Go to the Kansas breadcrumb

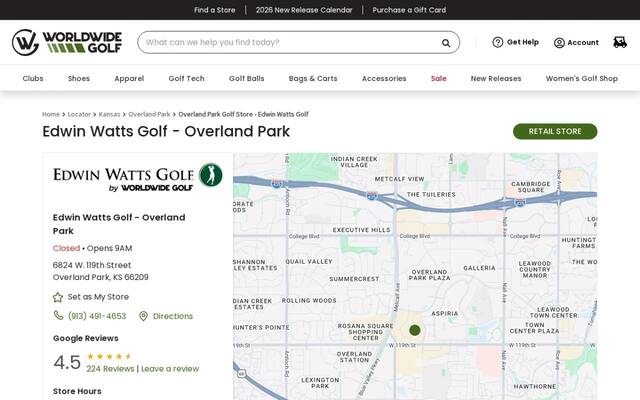click(x=109, y=114)
